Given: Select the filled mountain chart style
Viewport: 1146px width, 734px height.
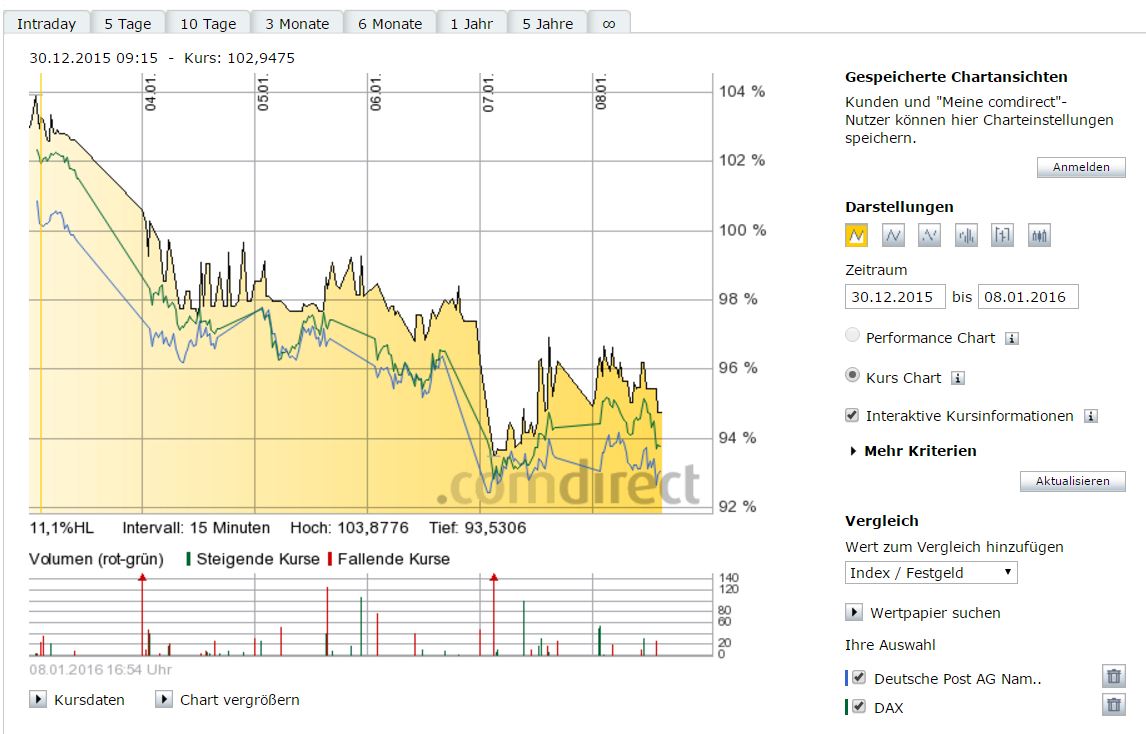Looking at the screenshot, I should coord(856,235).
